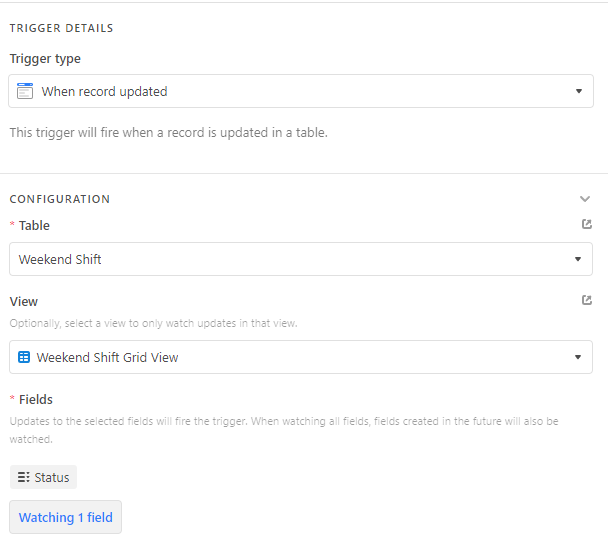Click the blue grid view icon
This screenshot has width=608, height=547.
pos(24,357)
